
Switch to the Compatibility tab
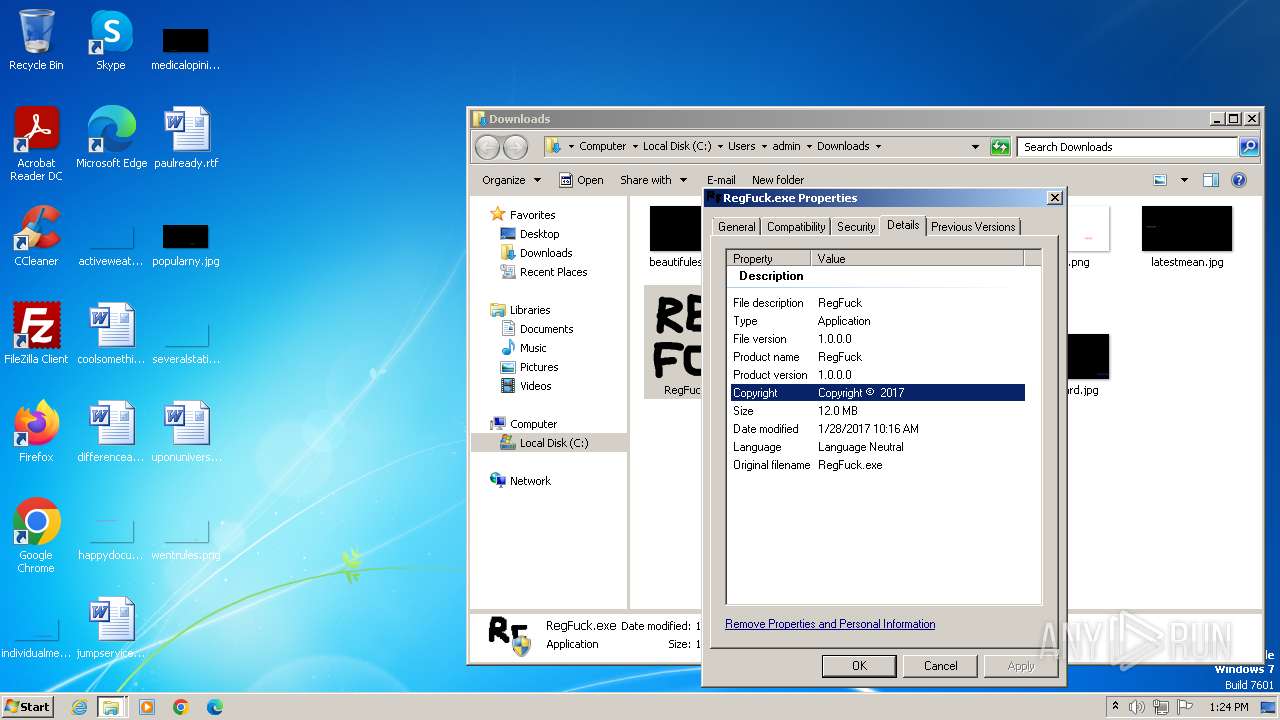[x=796, y=227]
